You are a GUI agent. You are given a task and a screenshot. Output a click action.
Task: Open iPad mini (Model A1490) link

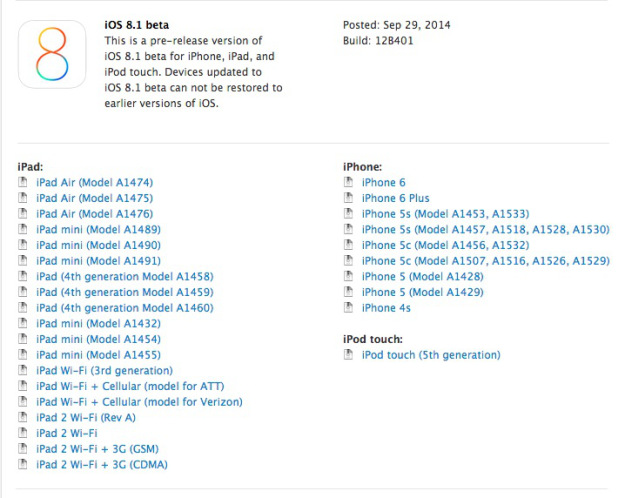(97, 246)
